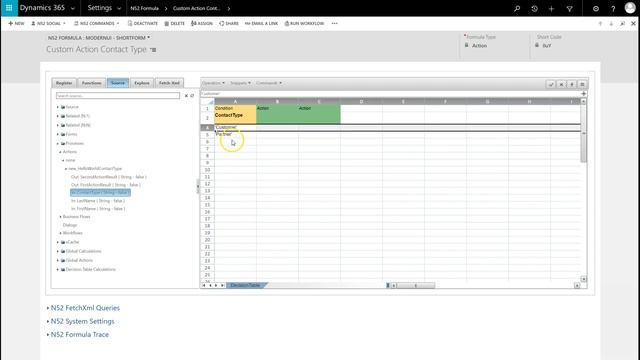Image resolution: width=640 pixels, height=360 pixels.
Task: Select In: LastName parameter
Action: coord(98,201)
